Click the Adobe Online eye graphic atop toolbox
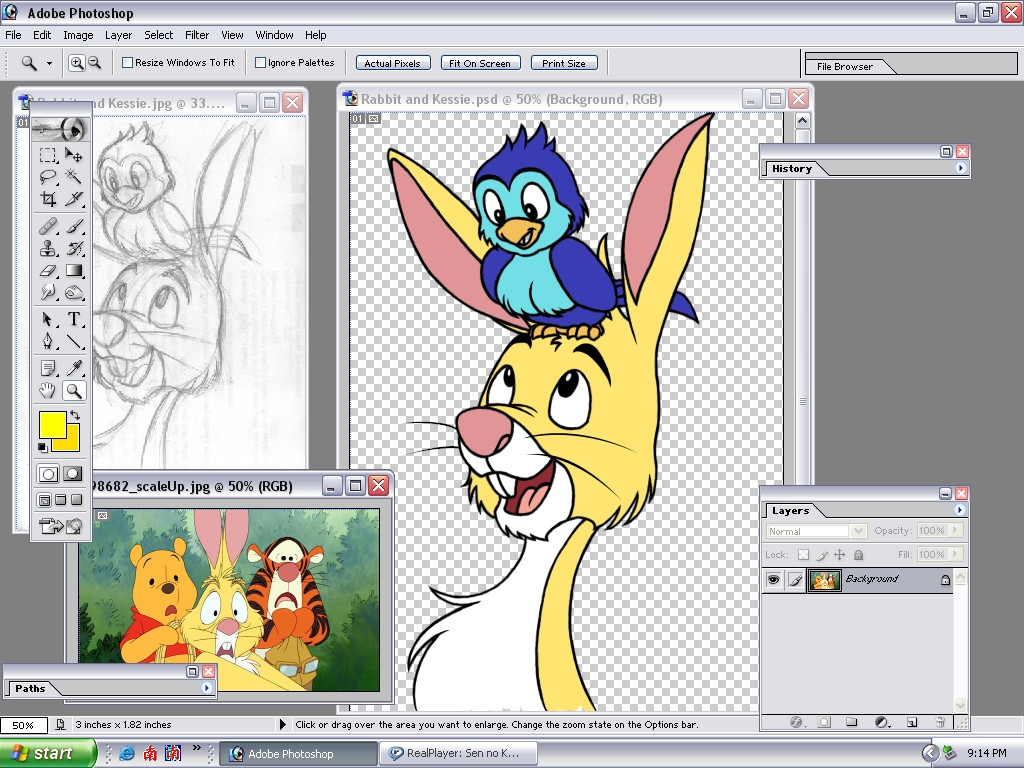This screenshot has height=768, width=1024. pyautogui.click(x=59, y=129)
